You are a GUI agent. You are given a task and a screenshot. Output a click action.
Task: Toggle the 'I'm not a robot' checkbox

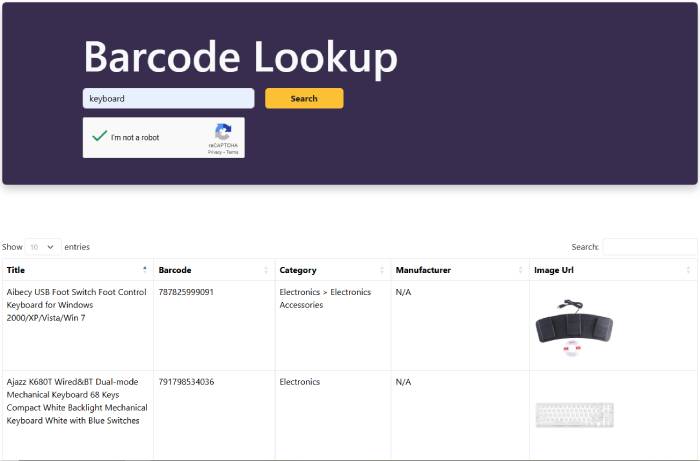tap(99, 136)
